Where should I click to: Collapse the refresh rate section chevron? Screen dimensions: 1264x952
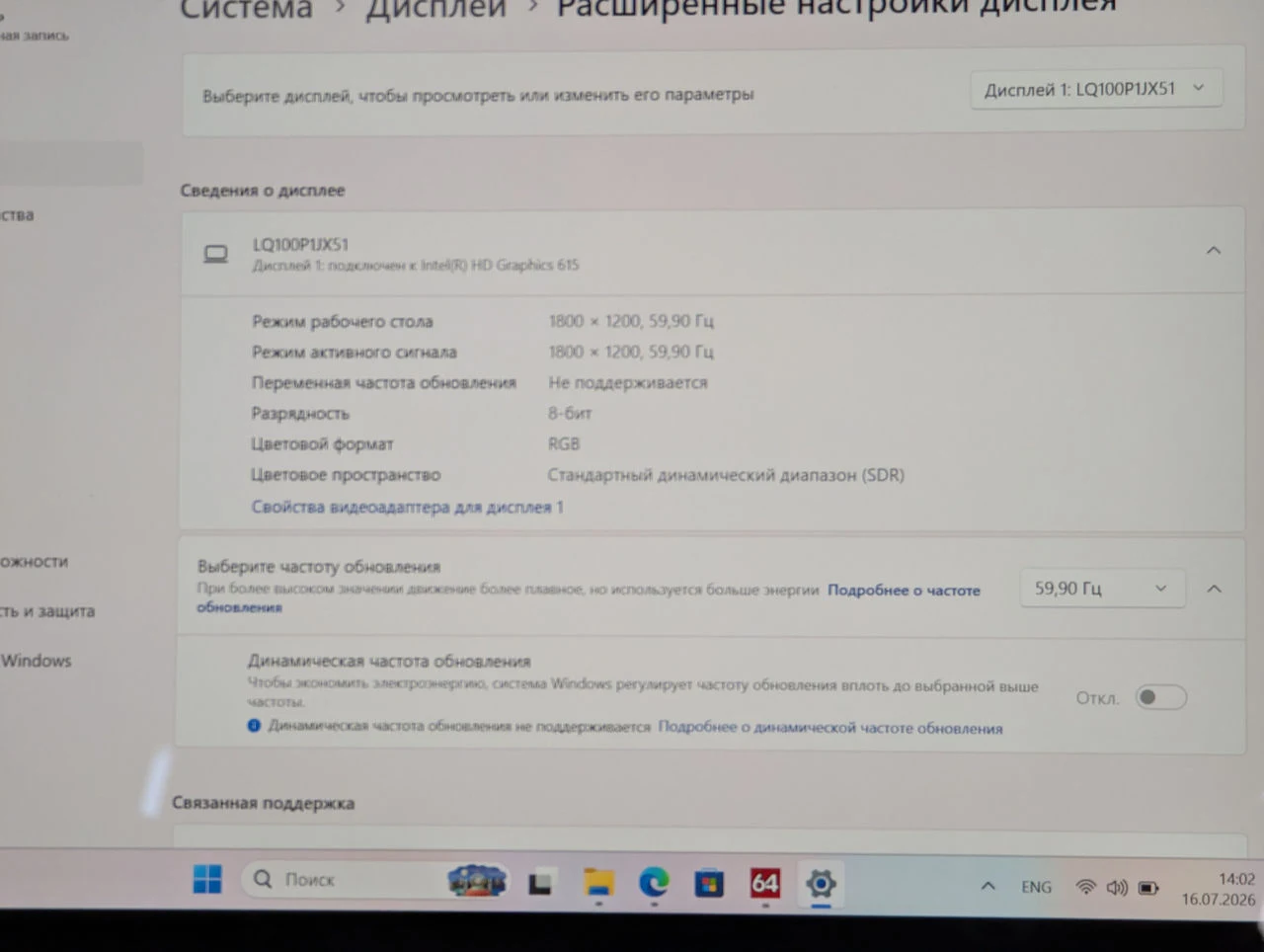(x=1214, y=589)
